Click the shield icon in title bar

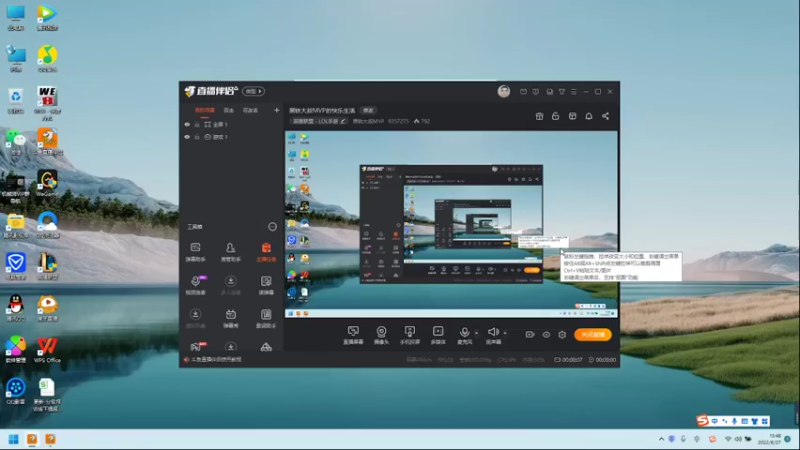click(x=536, y=92)
